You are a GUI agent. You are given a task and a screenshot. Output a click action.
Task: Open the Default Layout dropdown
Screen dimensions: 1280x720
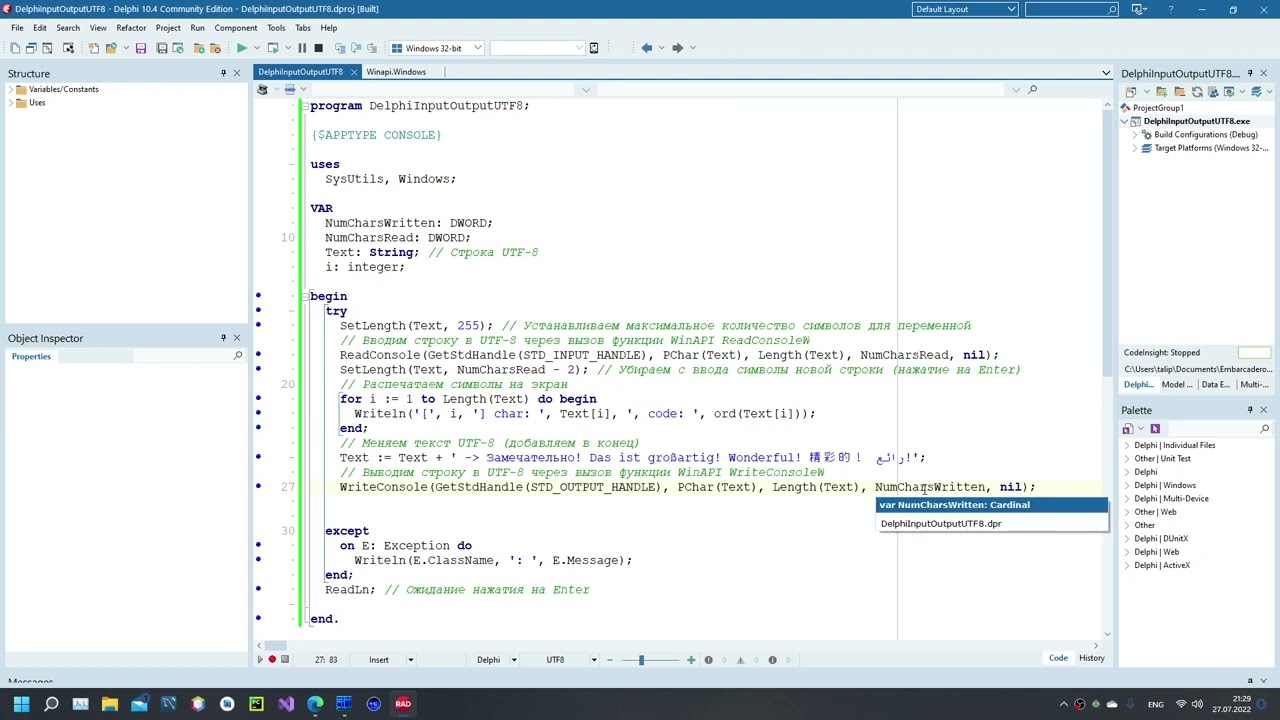pos(1011,9)
